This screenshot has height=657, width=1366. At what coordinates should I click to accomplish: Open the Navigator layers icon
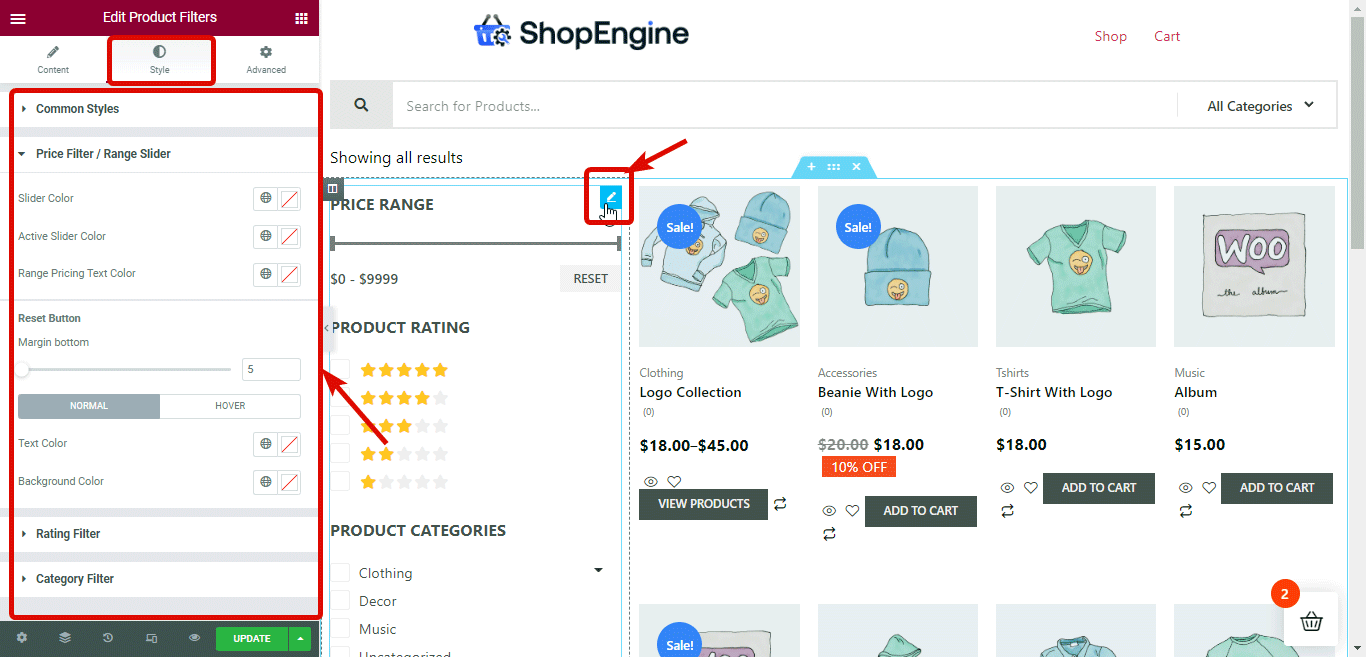point(65,638)
